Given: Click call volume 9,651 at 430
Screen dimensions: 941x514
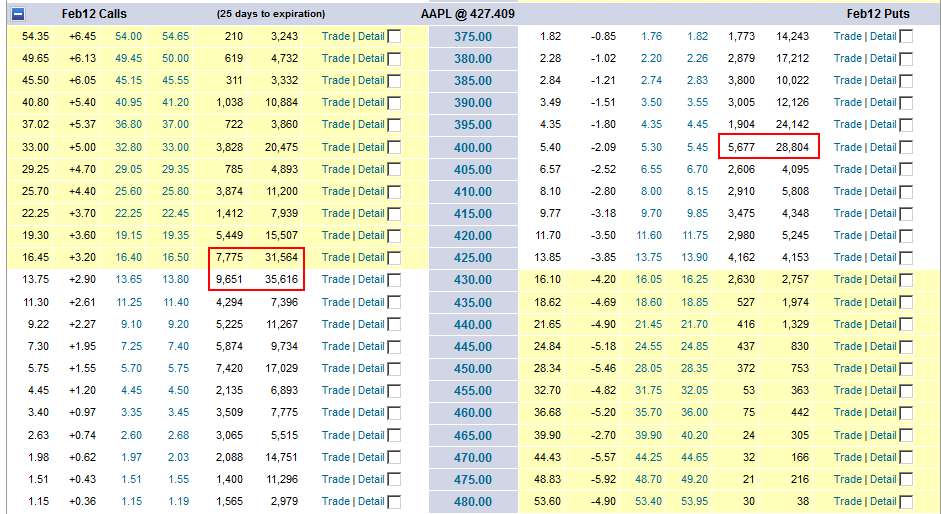Looking at the screenshot, I should (x=229, y=279).
